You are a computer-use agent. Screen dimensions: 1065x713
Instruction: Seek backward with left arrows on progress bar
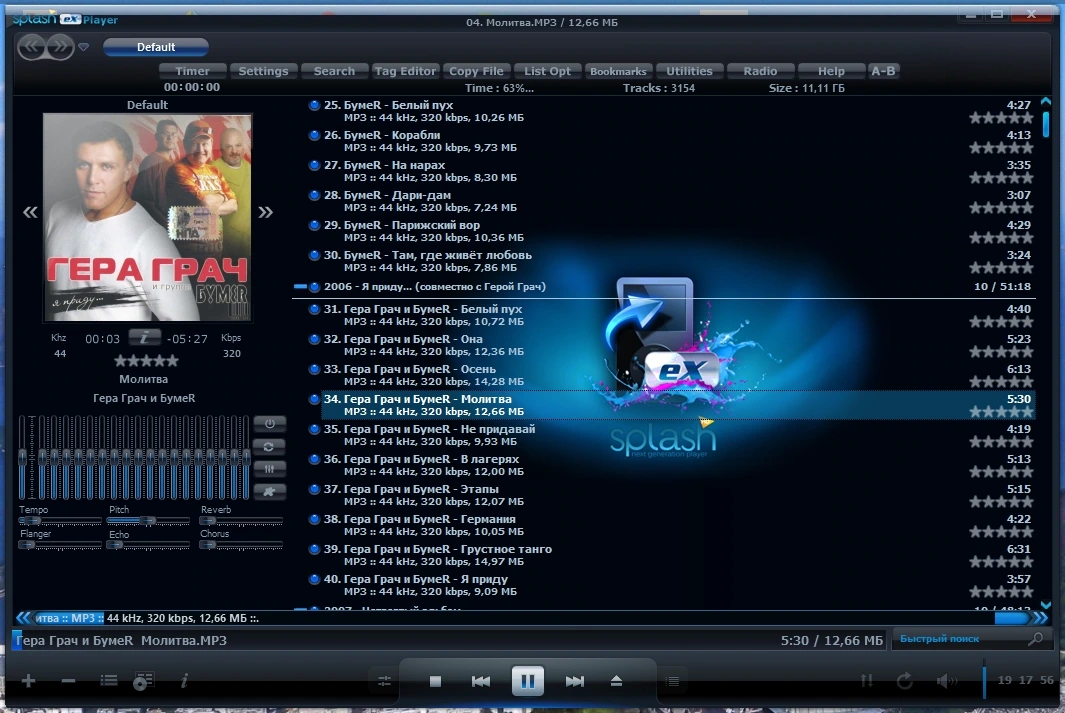click(x=23, y=618)
